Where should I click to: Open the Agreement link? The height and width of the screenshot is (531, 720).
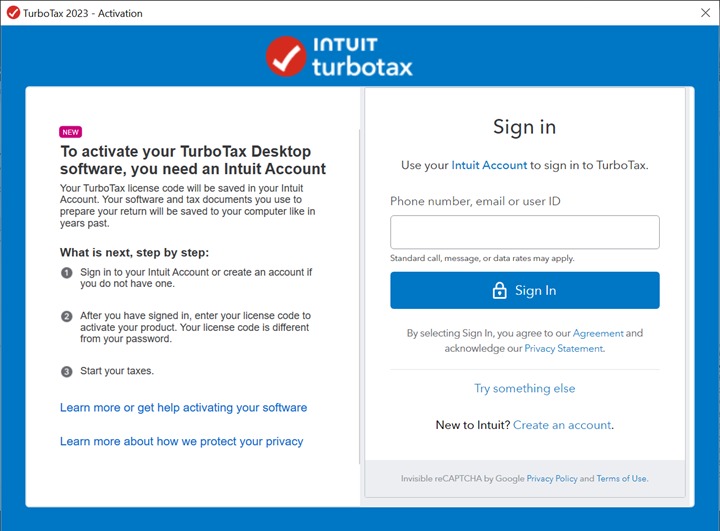click(598, 333)
